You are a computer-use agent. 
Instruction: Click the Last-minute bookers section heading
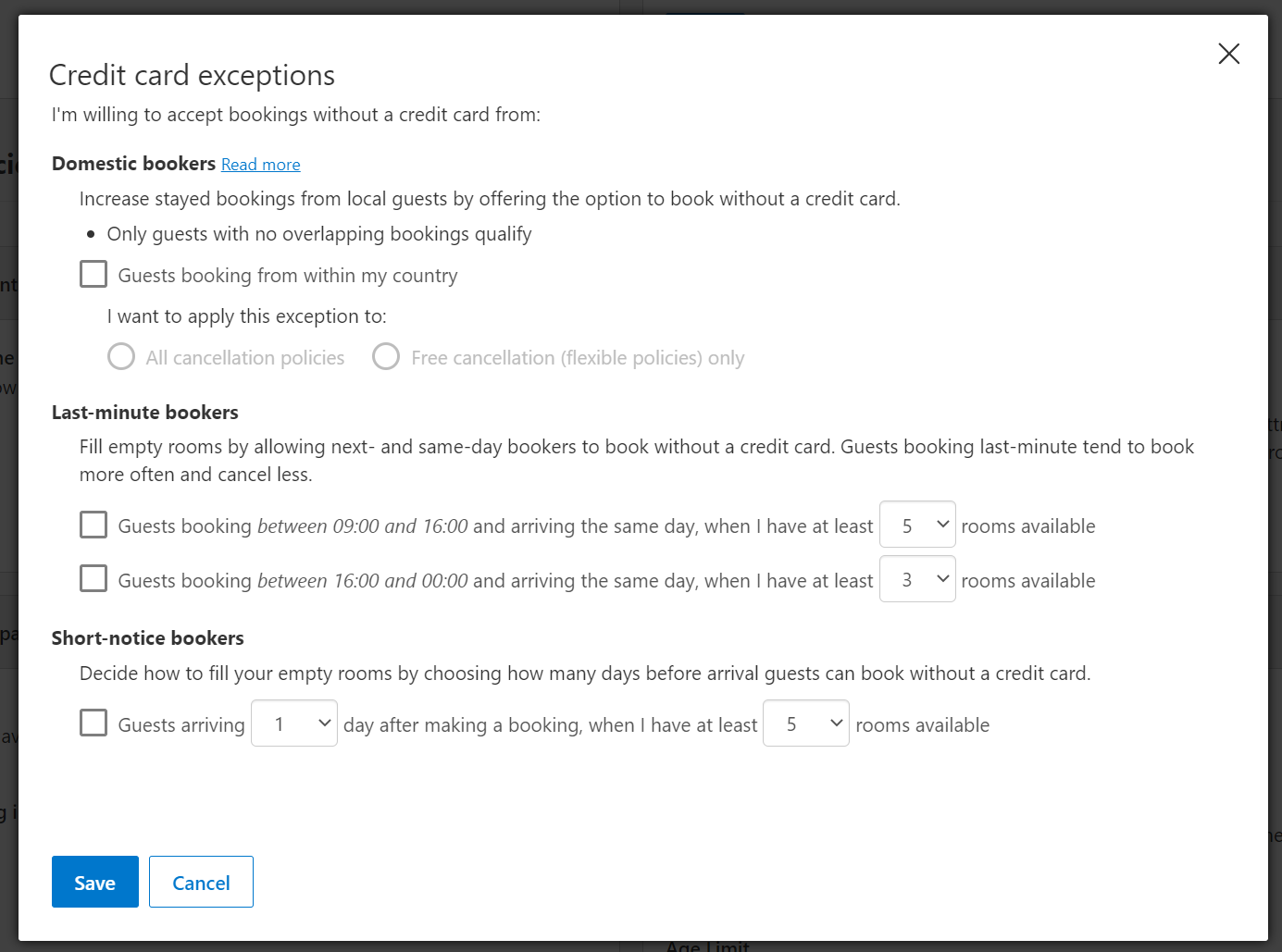[x=144, y=412]
